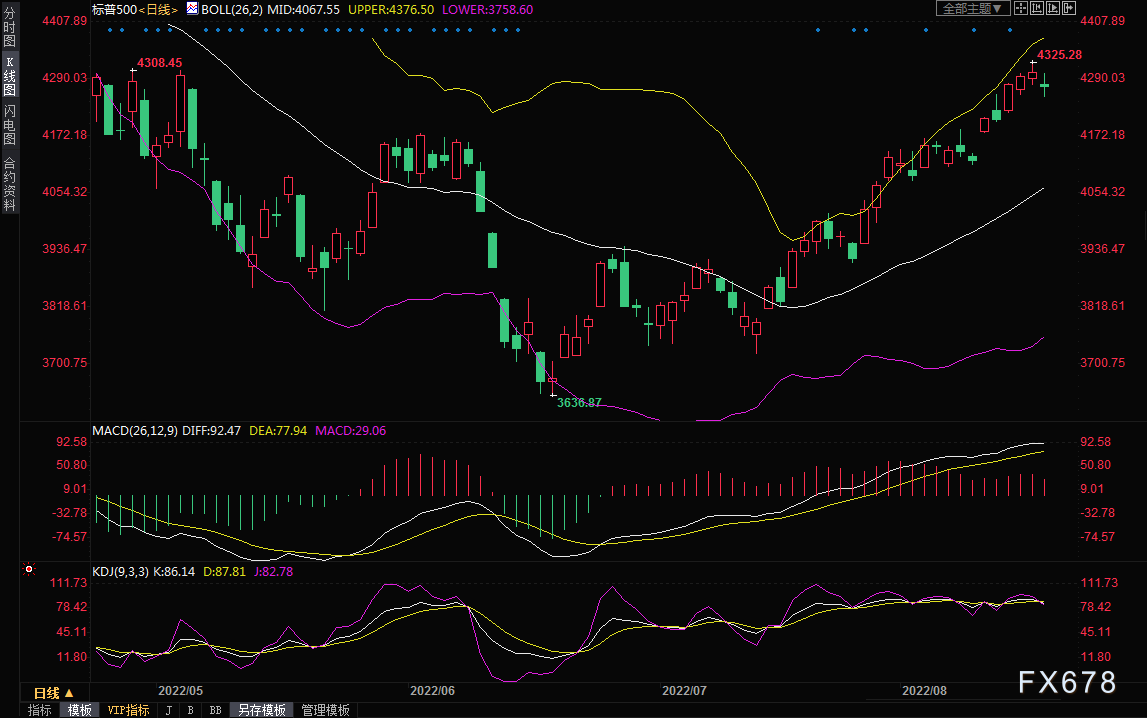Viewport: 1147px width, 718px height.
Task: Click the chart playback icon
Action: click(x=1053, y=8)
